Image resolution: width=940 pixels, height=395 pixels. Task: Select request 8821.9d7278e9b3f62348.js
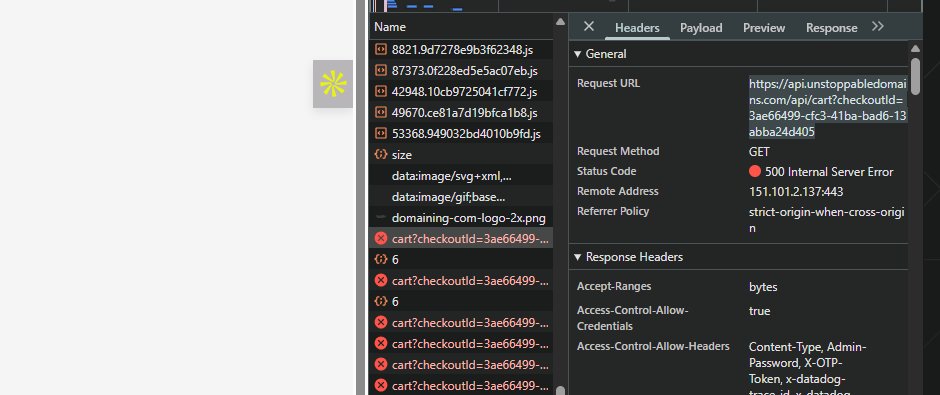(460, 50)
